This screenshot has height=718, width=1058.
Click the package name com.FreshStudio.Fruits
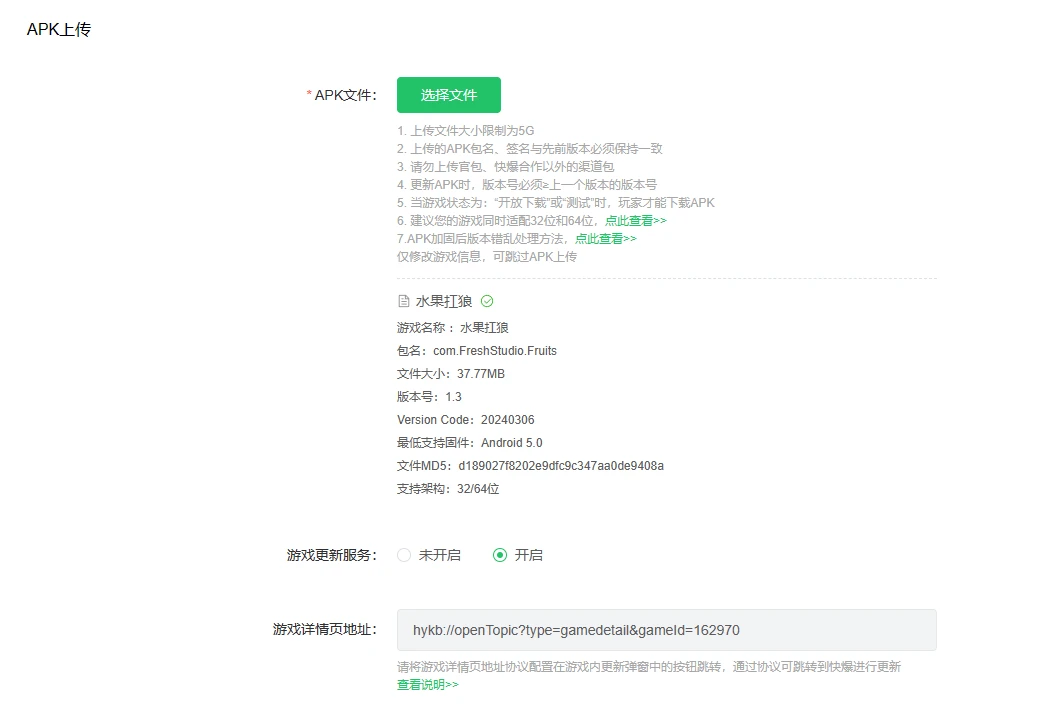[x=495, y=351]
